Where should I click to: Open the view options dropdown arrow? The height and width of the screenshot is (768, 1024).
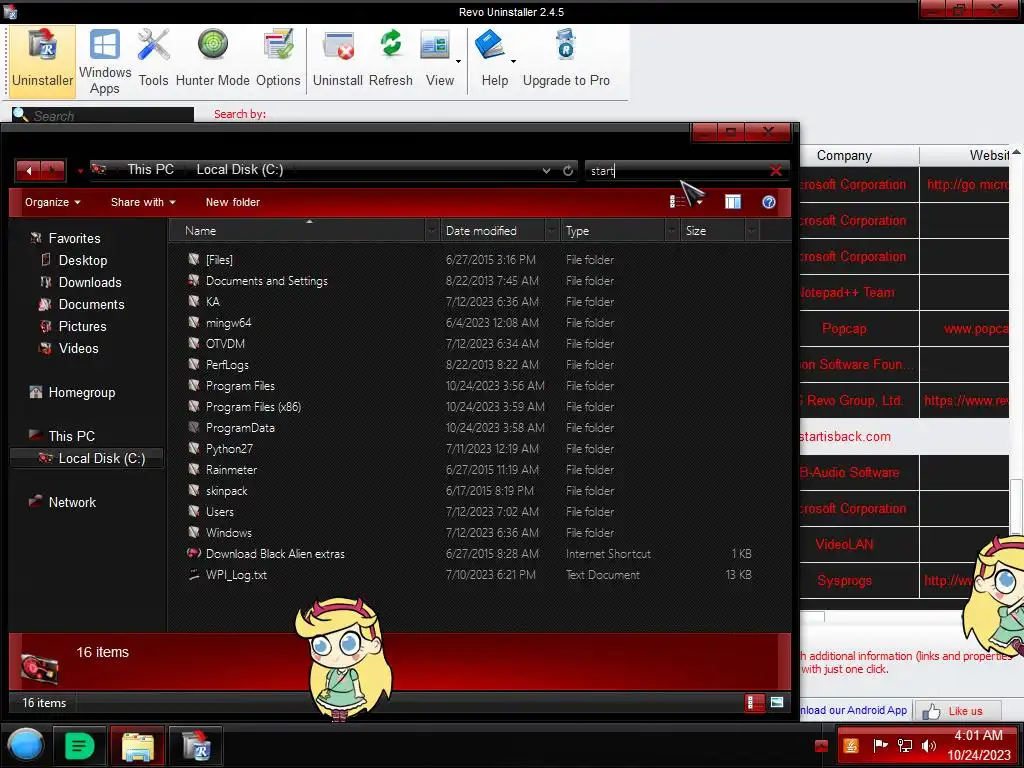tap(699, 202)
